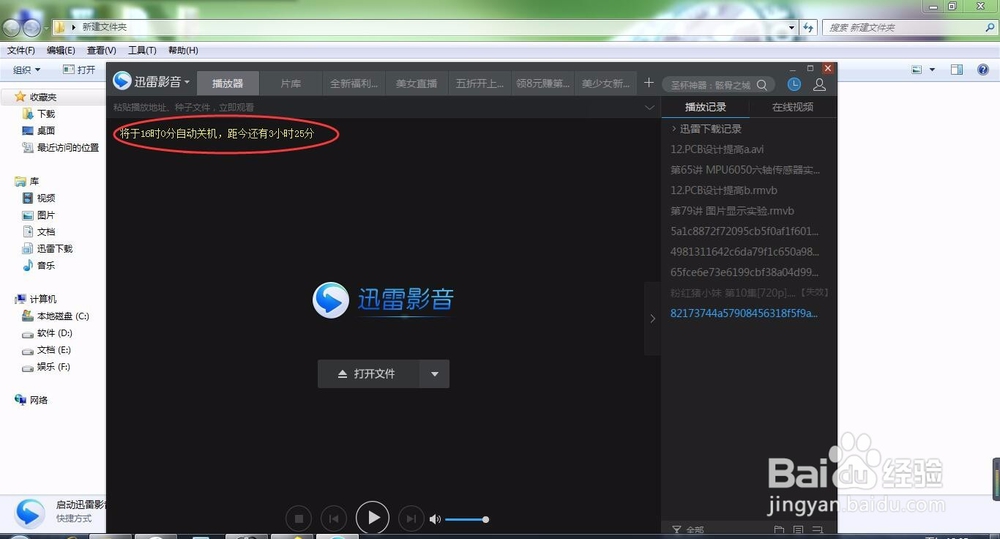1000x539 pixels.
Task: Click the 打开 button in Explorer toolbar
Action: [x=79, y=70]
